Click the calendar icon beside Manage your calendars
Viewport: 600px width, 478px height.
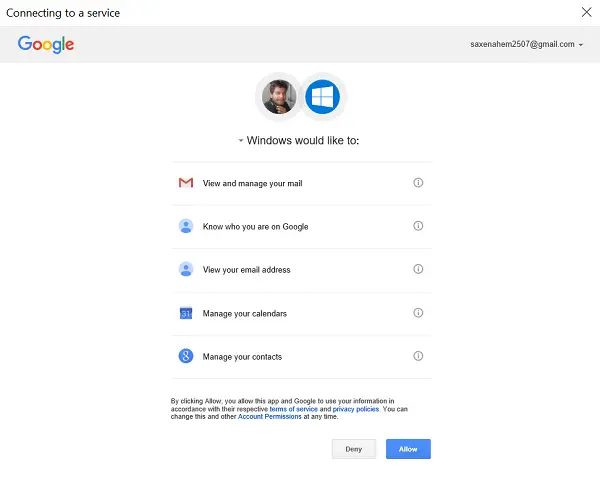(186, 313)
